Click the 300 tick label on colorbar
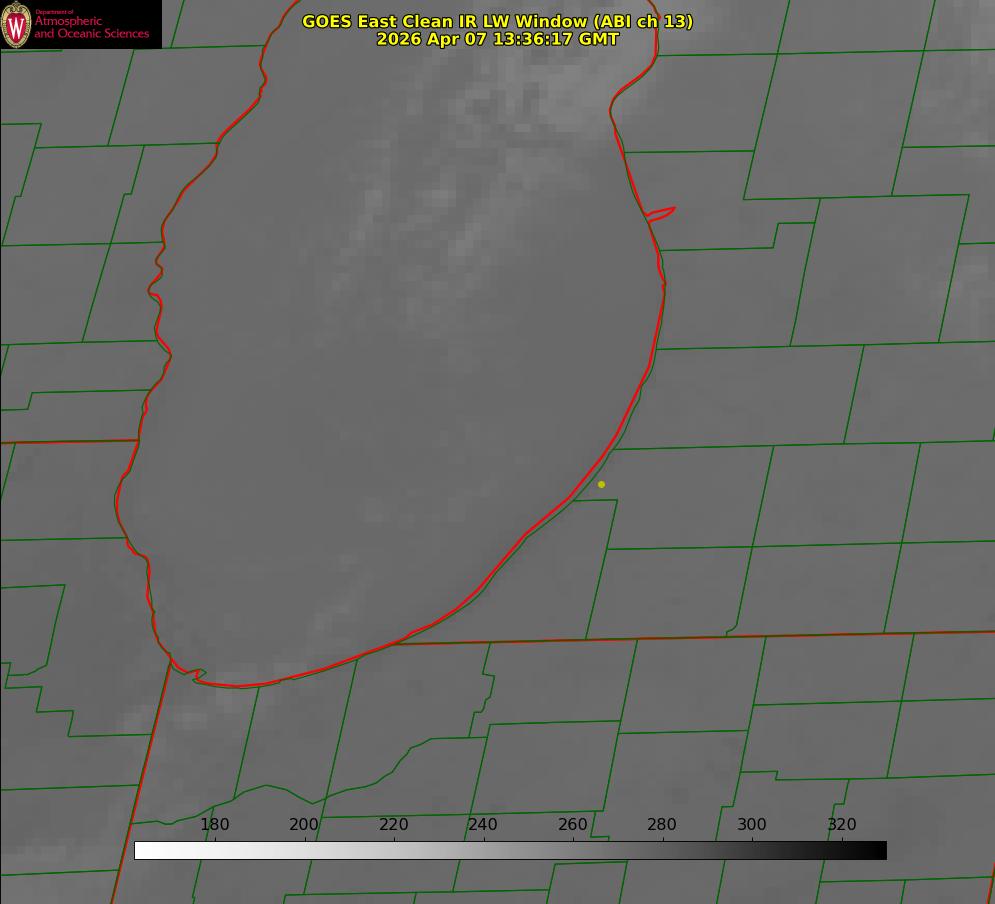 (x=752, y=824)
